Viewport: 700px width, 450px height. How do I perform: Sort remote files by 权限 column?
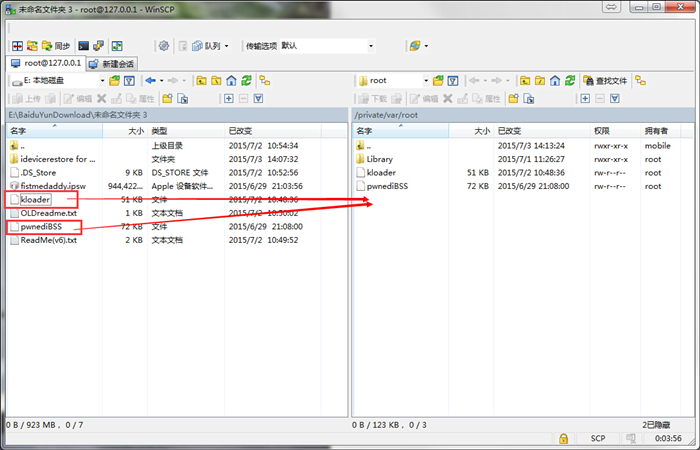click(x=615, y=131)
